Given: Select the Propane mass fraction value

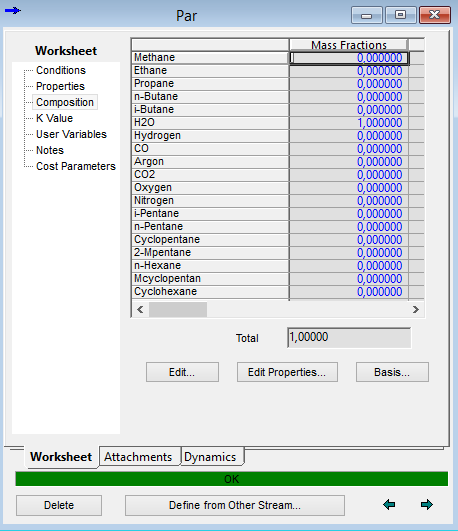Looking at the screenshot, I should point(349,84).
